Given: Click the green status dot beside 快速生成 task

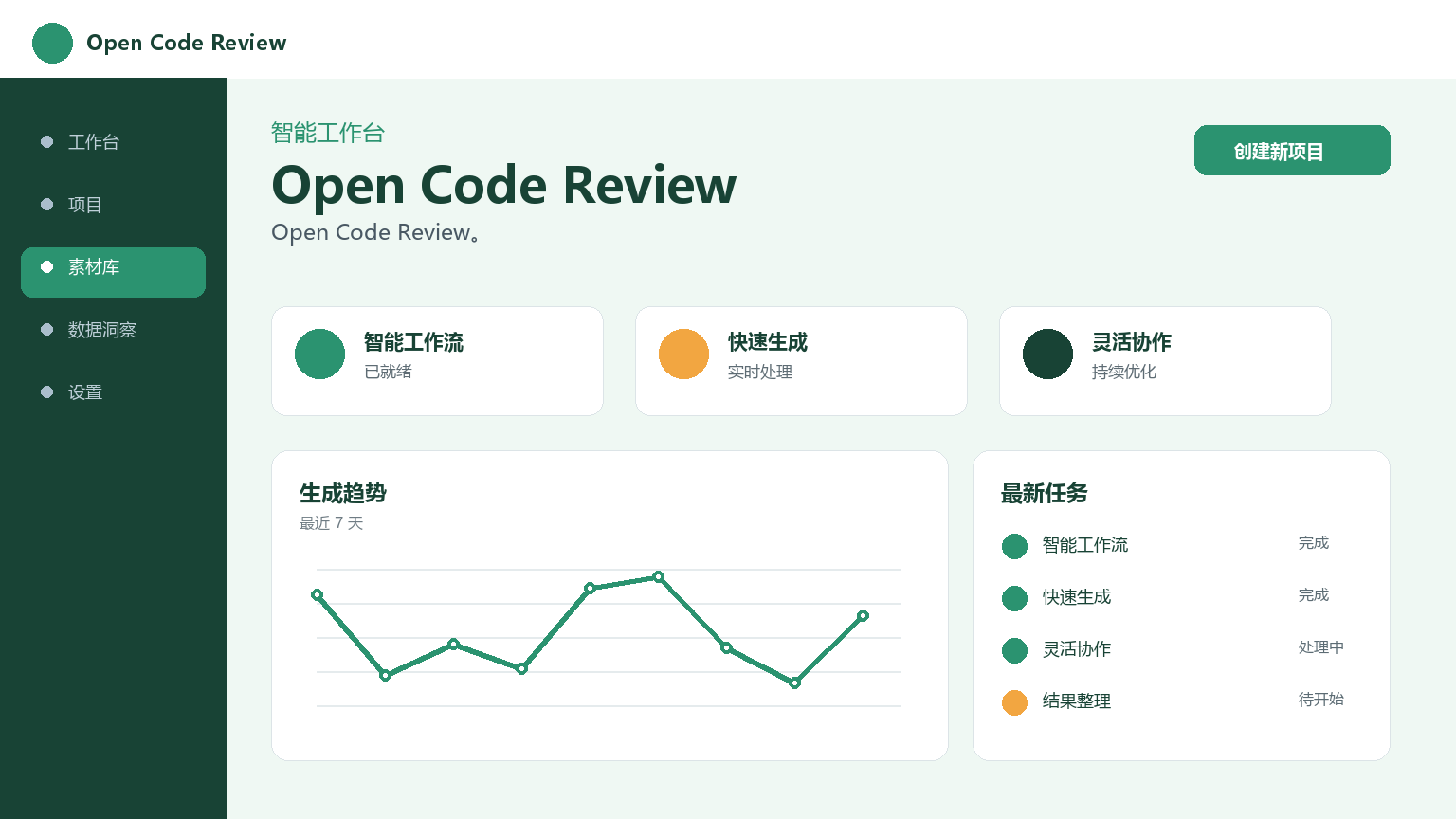Looking at the screenshot, I should [x=1014, y=598].
